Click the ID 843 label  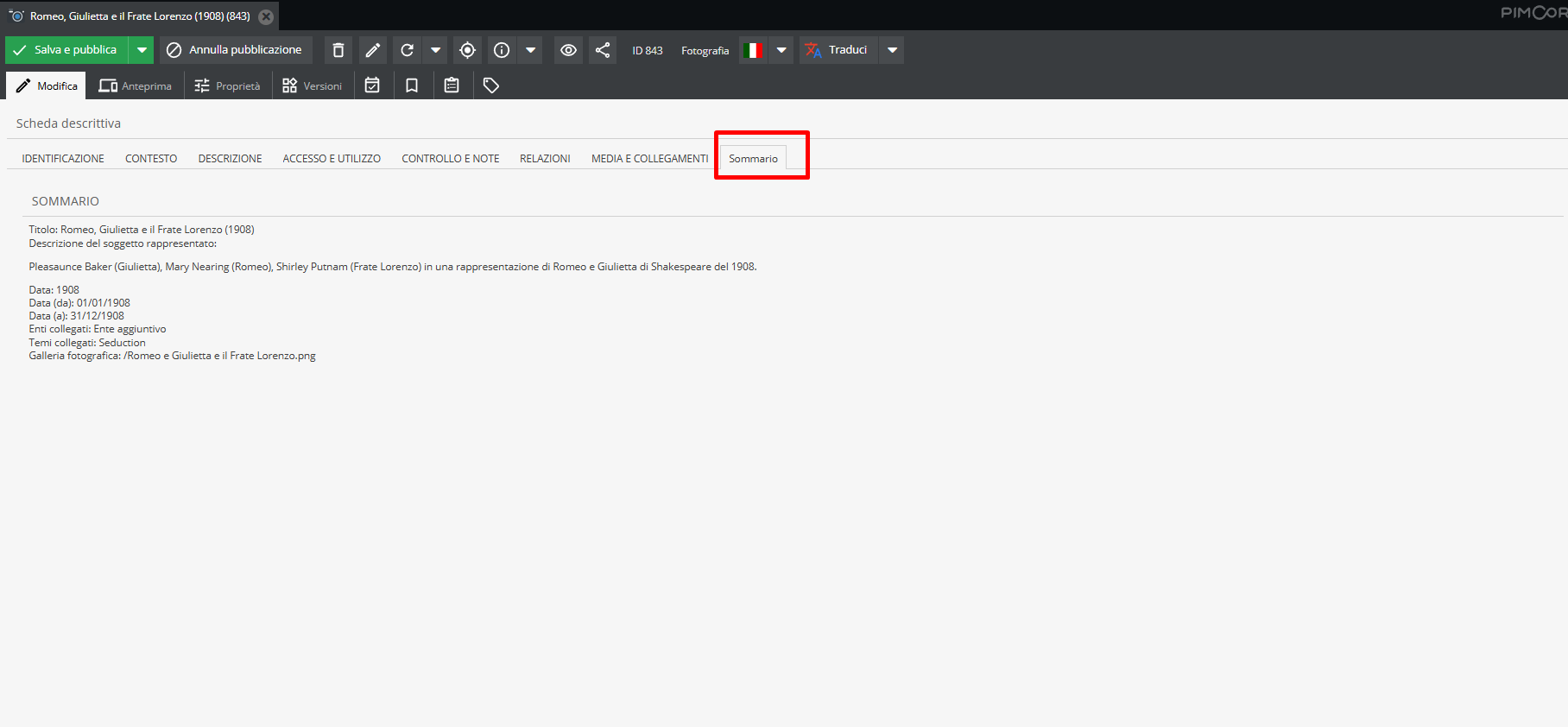tap(648, 51)
